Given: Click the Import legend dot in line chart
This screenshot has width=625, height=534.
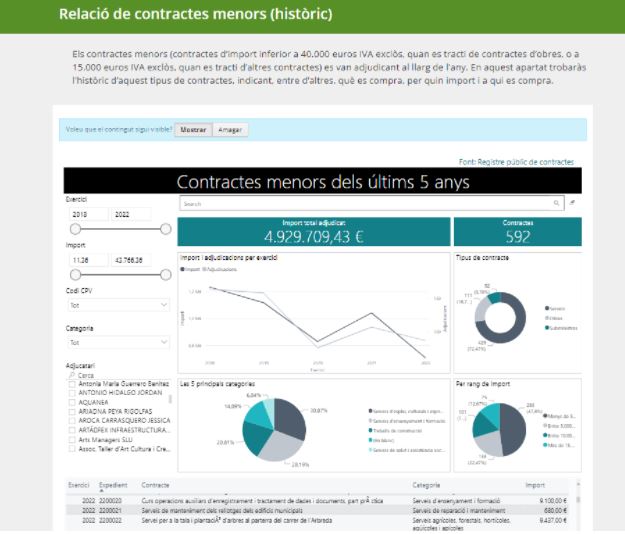Looking at the screenshot, I should click(183, 269).
